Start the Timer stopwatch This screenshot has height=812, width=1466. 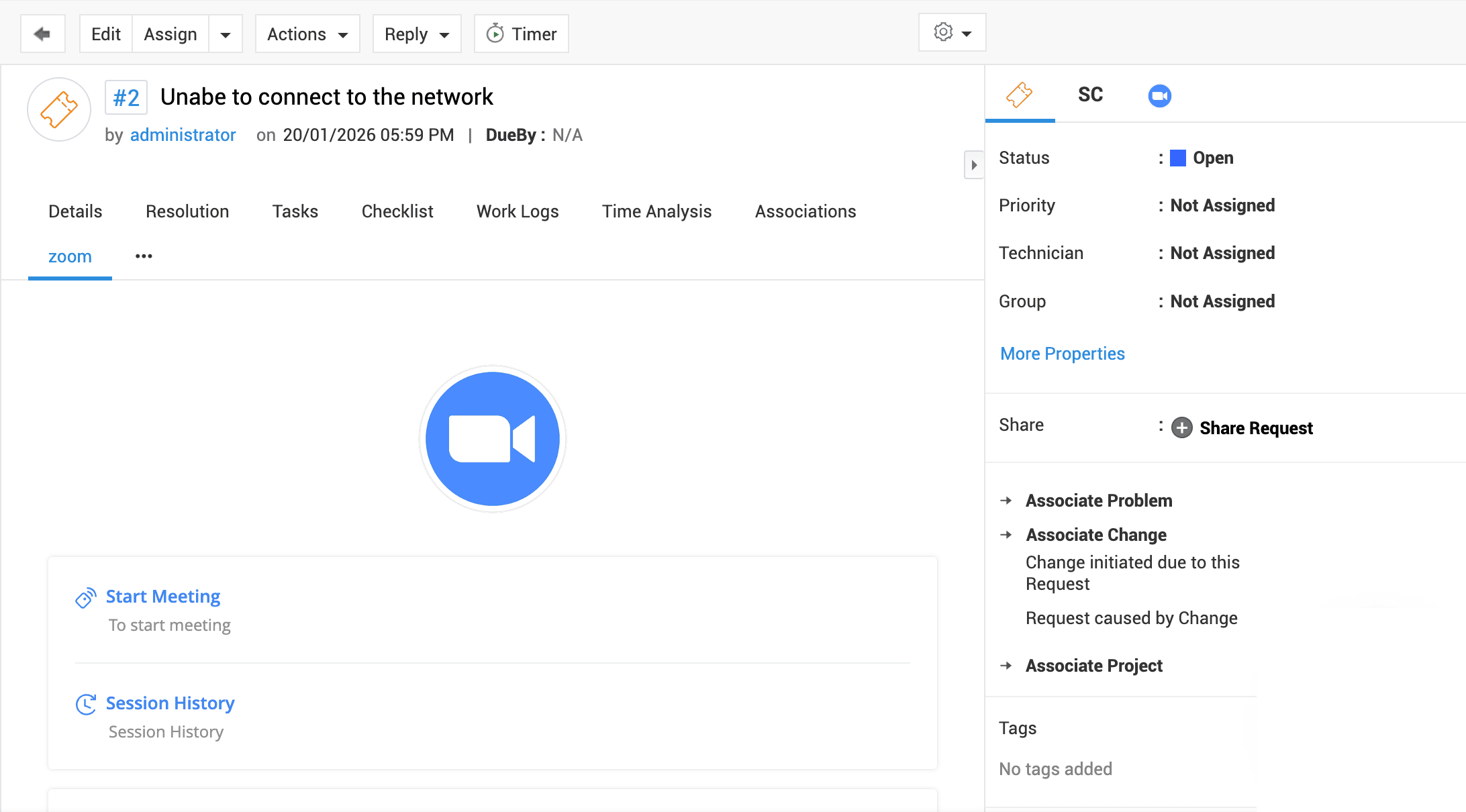[x=522, y=34]
